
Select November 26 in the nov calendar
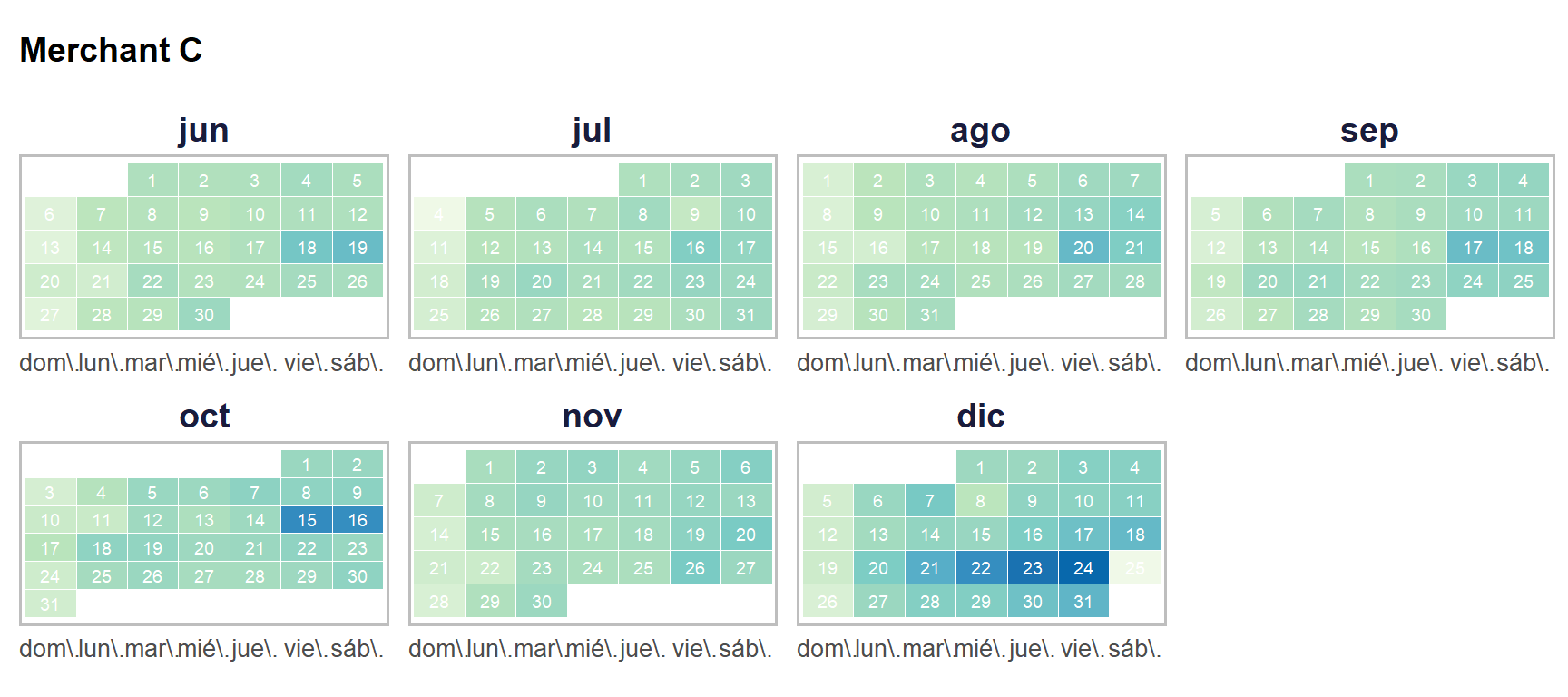[x=695, y=568]
